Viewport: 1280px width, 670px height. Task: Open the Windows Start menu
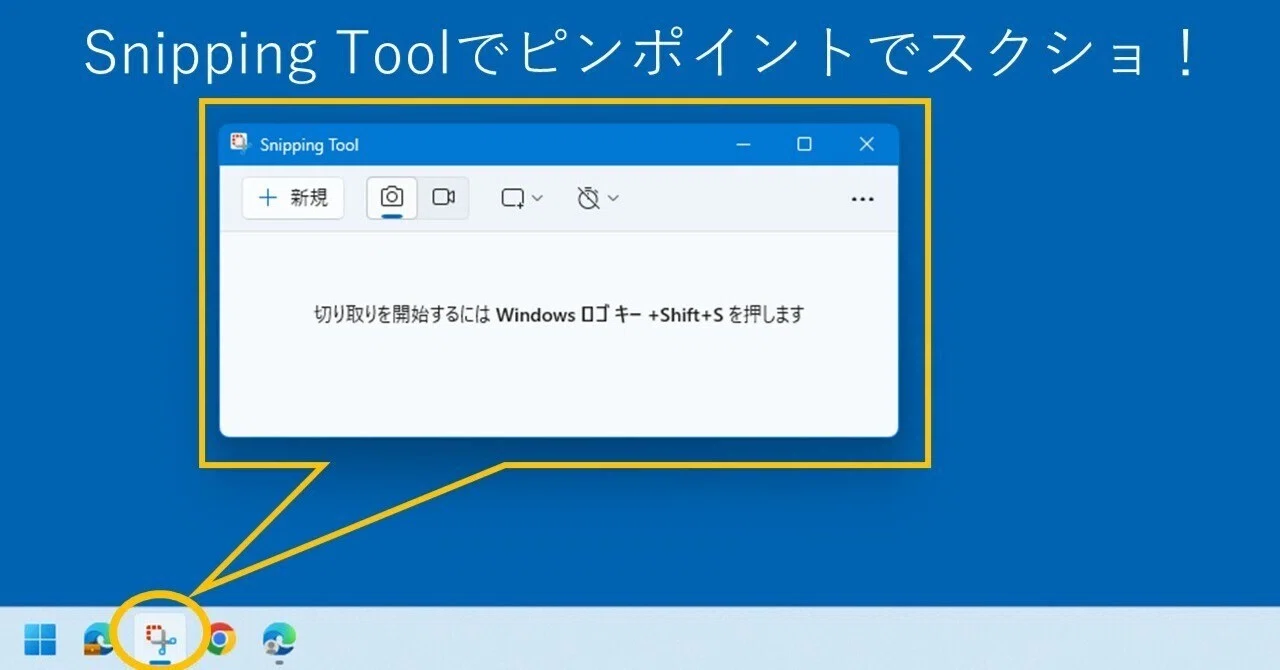point(40,638)
